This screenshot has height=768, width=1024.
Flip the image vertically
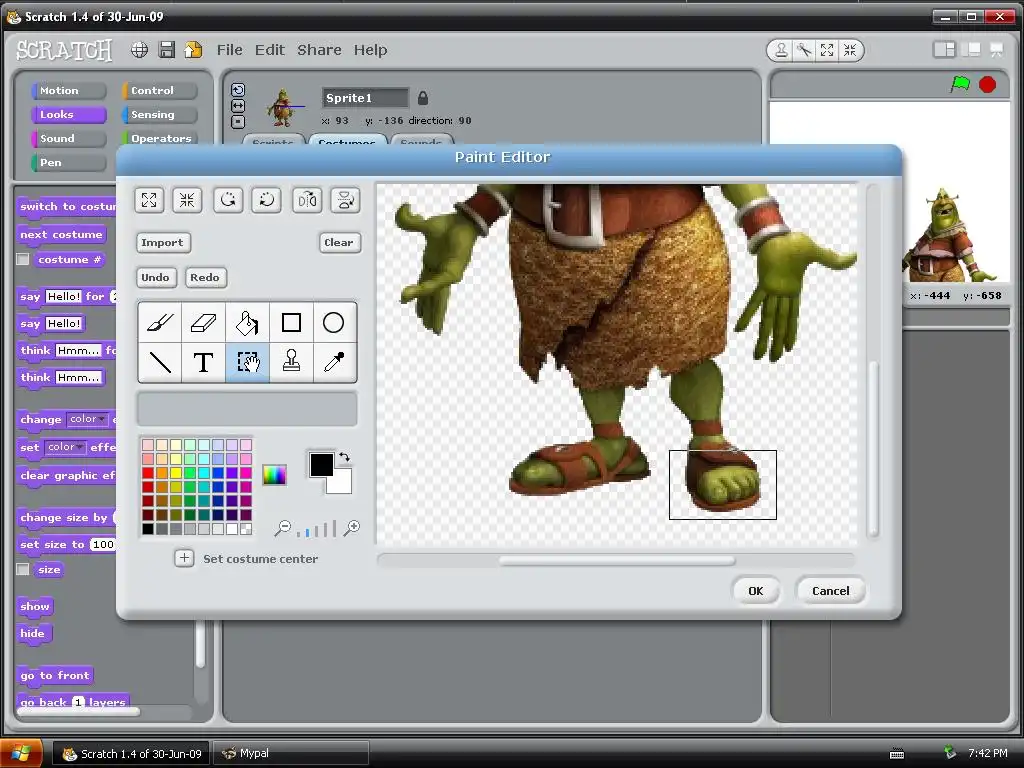345,200
